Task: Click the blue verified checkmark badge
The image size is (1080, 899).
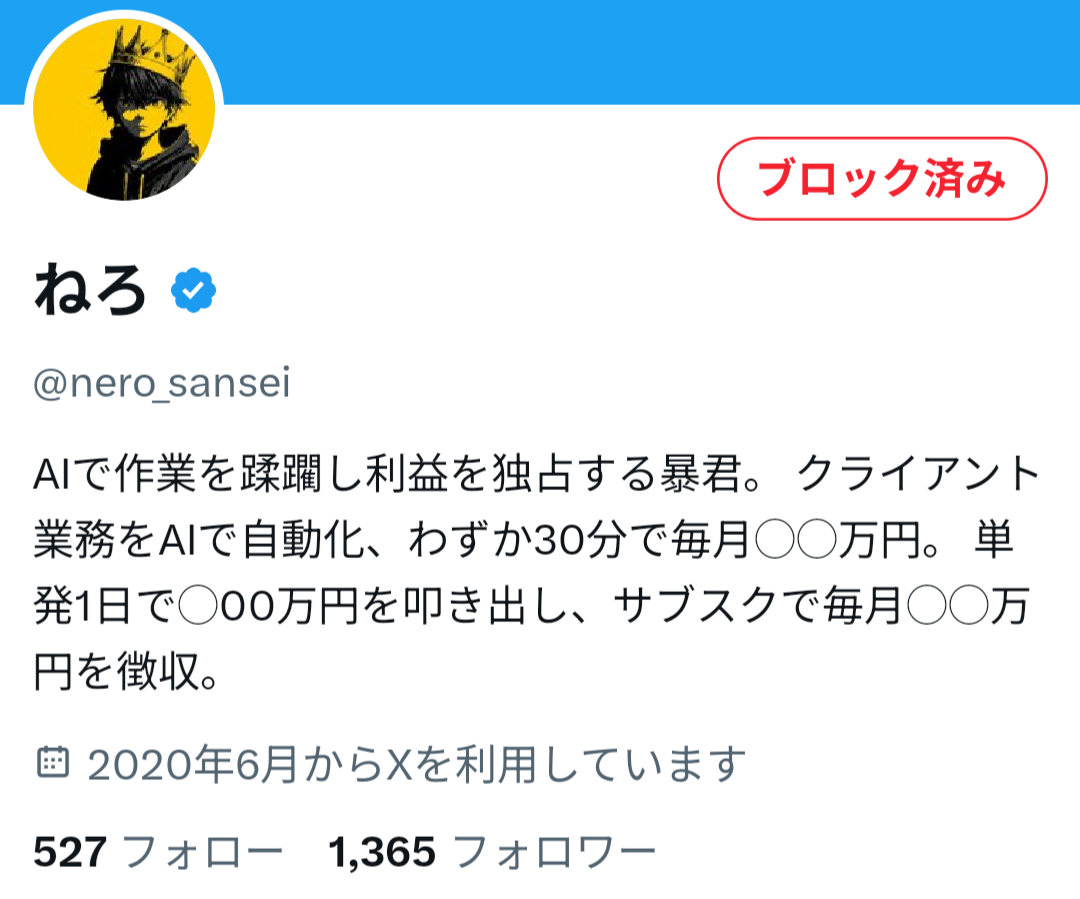Action: tap(194, 290)
